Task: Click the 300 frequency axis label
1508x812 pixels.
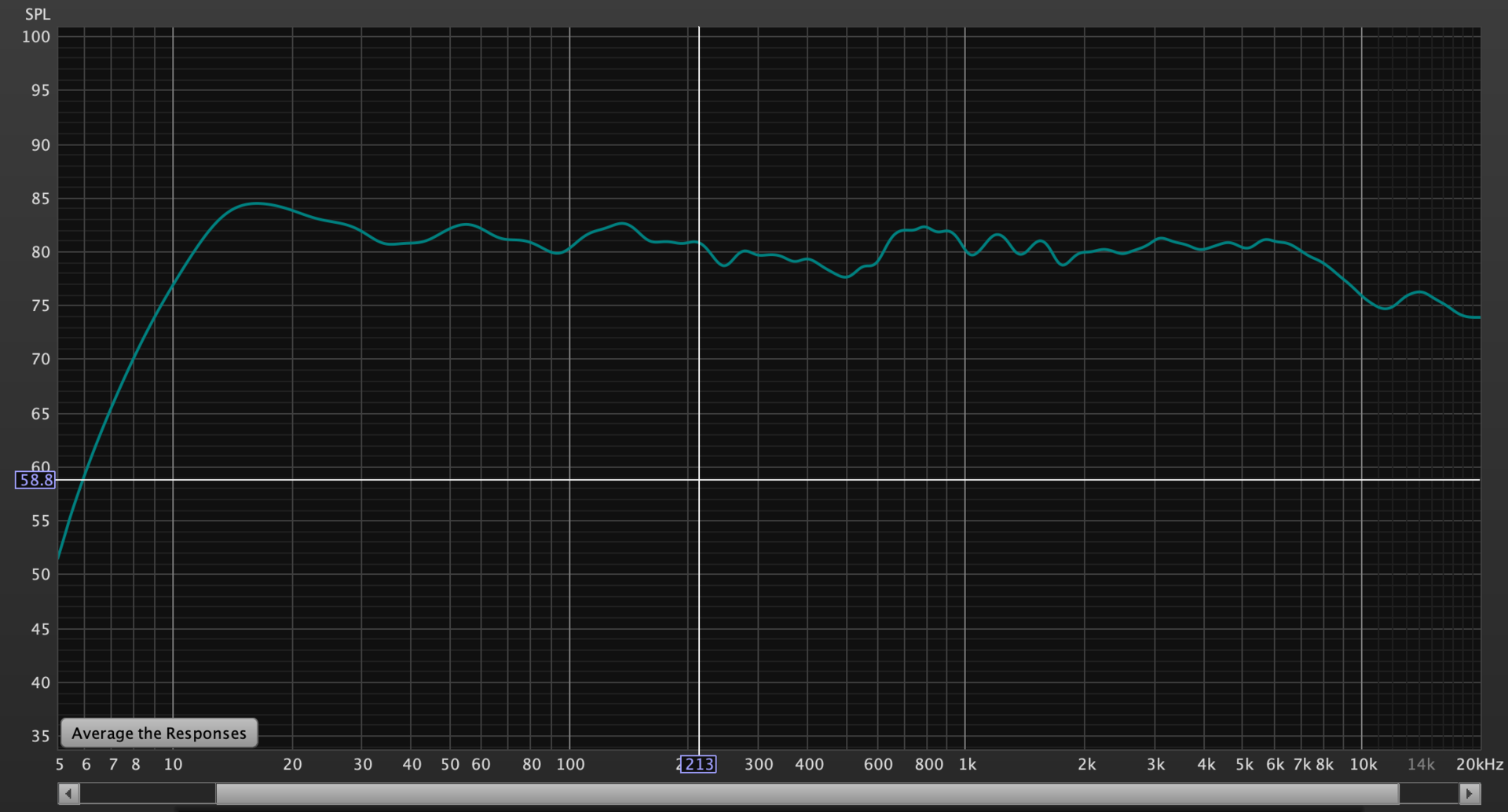Action: coord(759,764)
